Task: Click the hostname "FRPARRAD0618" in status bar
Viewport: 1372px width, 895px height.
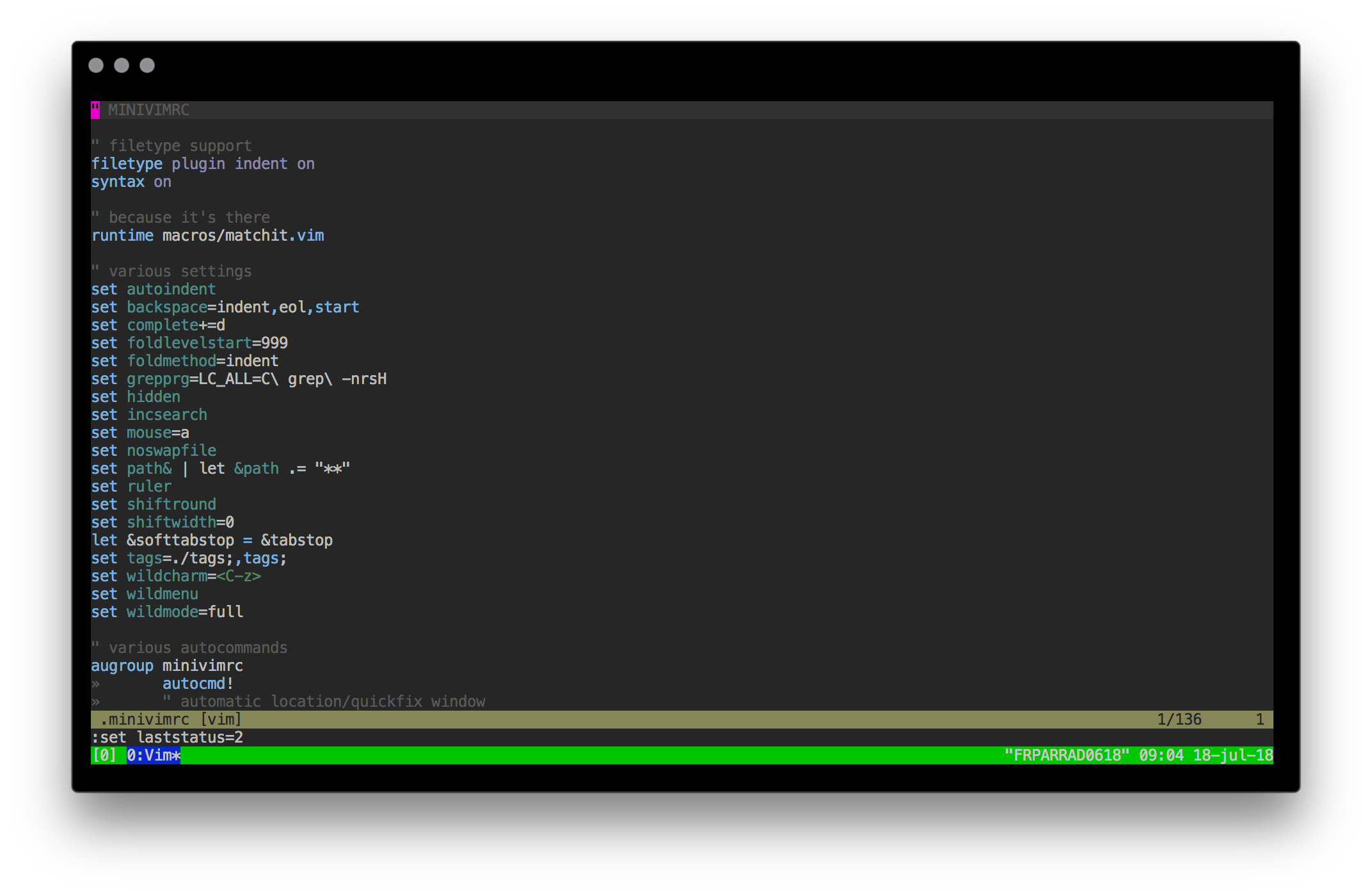Action: [x=1067, y=755]
